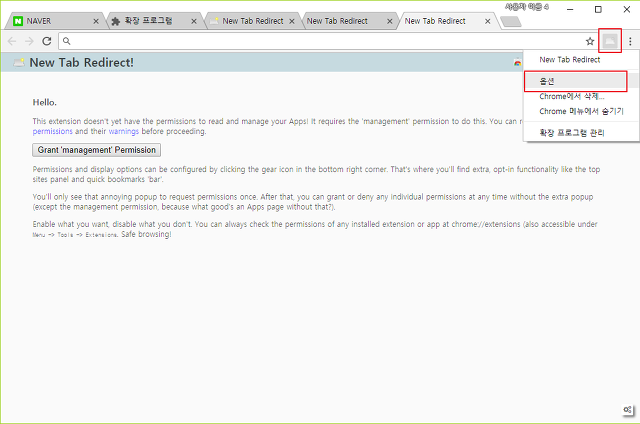Open a new tab with the new-tab button
Image resolution: width=640 pixels, height=424 pixels.
(511, 21)
